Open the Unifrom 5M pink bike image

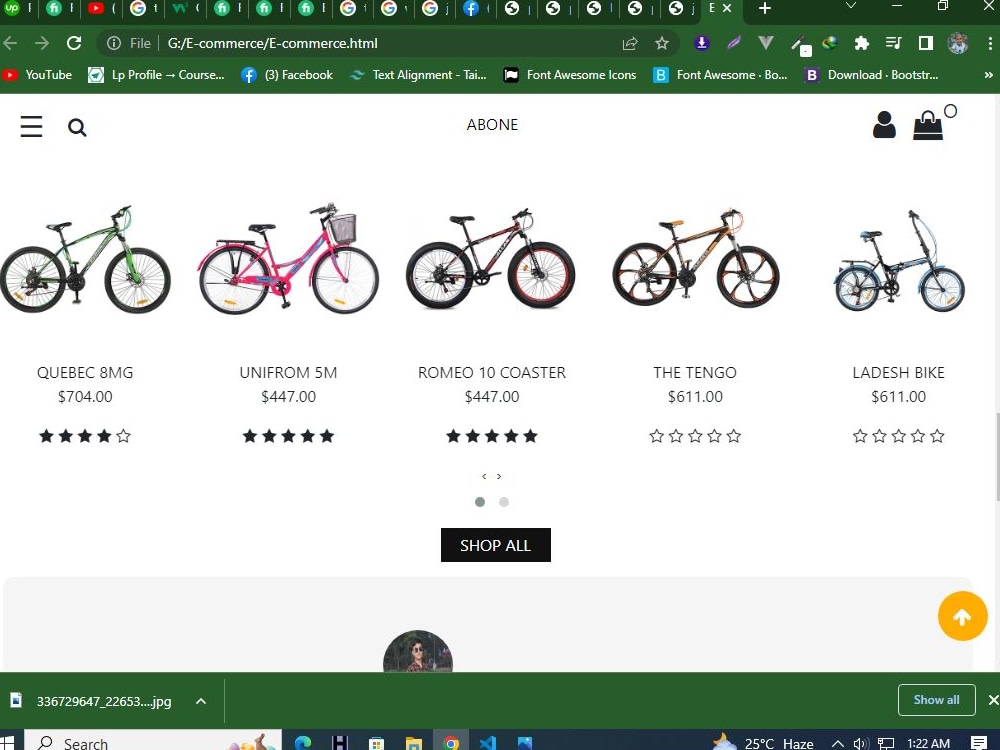coord(288,258)
